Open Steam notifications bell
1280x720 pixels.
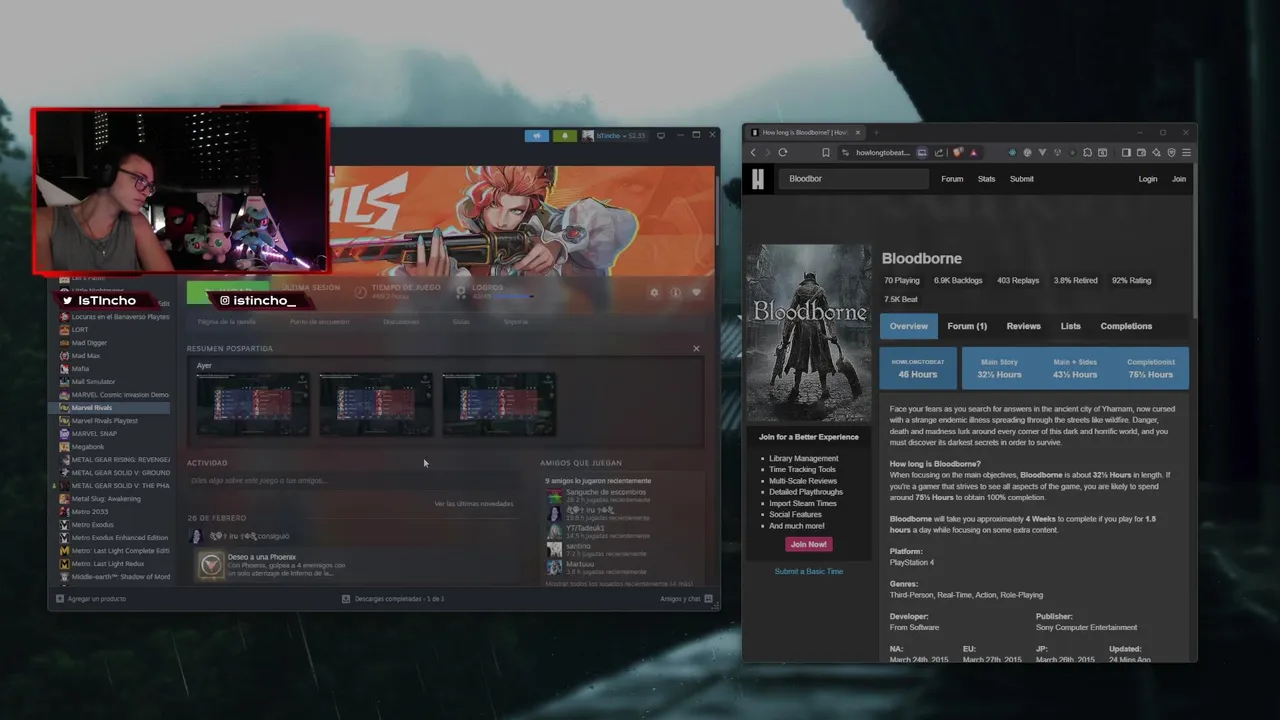(564, 135)
